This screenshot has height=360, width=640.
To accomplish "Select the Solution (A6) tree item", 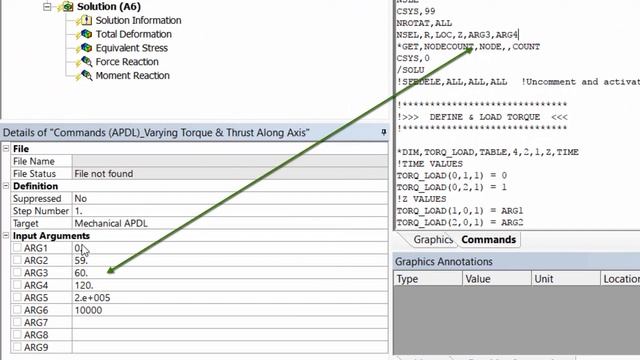I will tap(109, 7).
